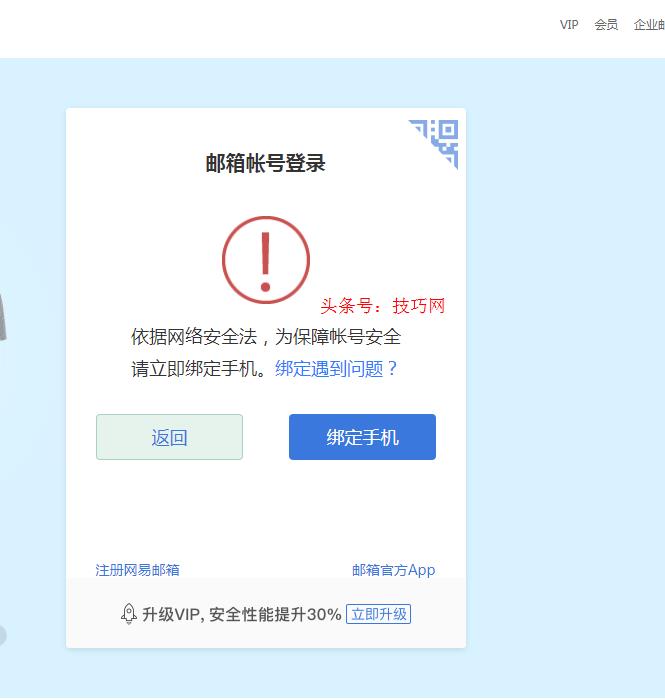Screen dimensions: 665x700
Task: Click the red exclamation warning icon
Action: click(266, 260)
